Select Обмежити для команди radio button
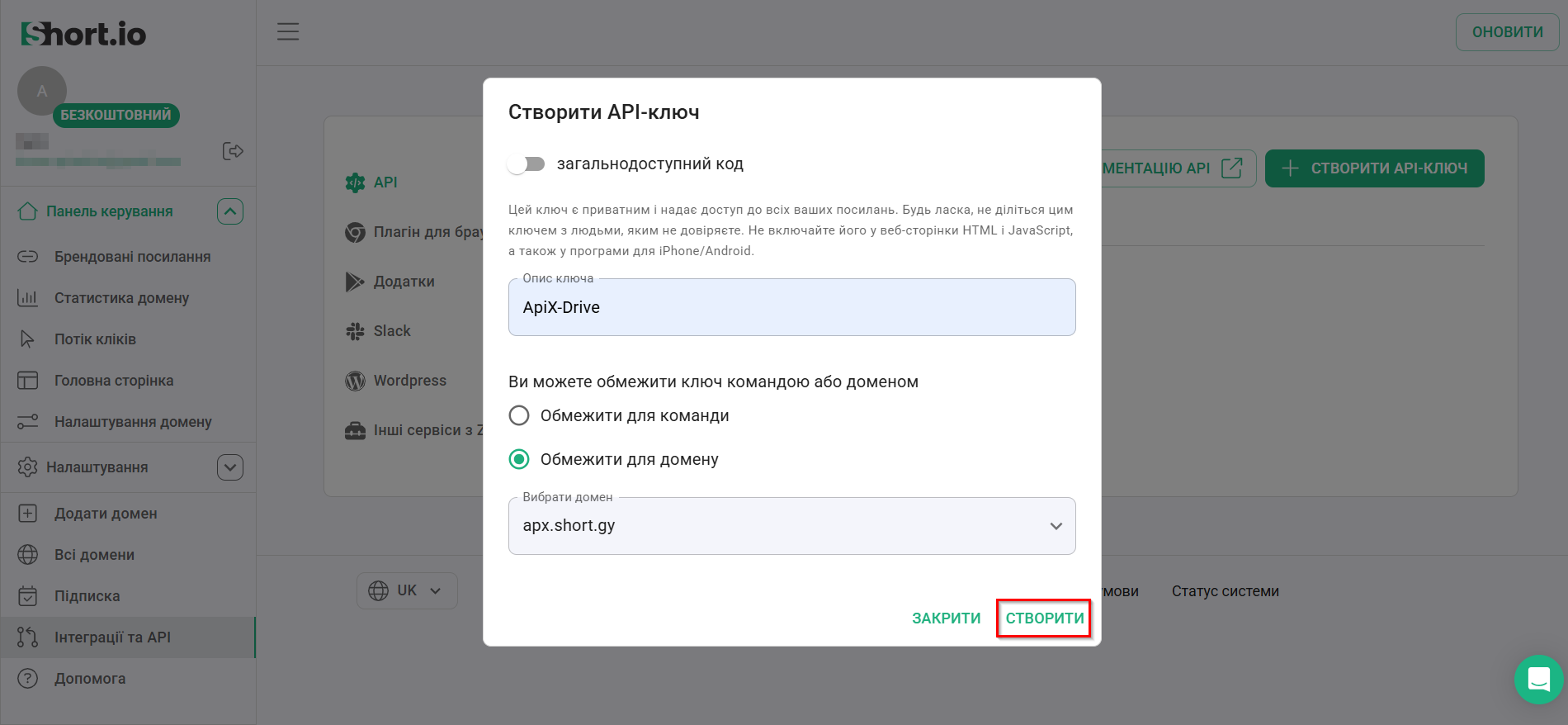This screenshot has height=725, width=1568. [x=519, y=415]
